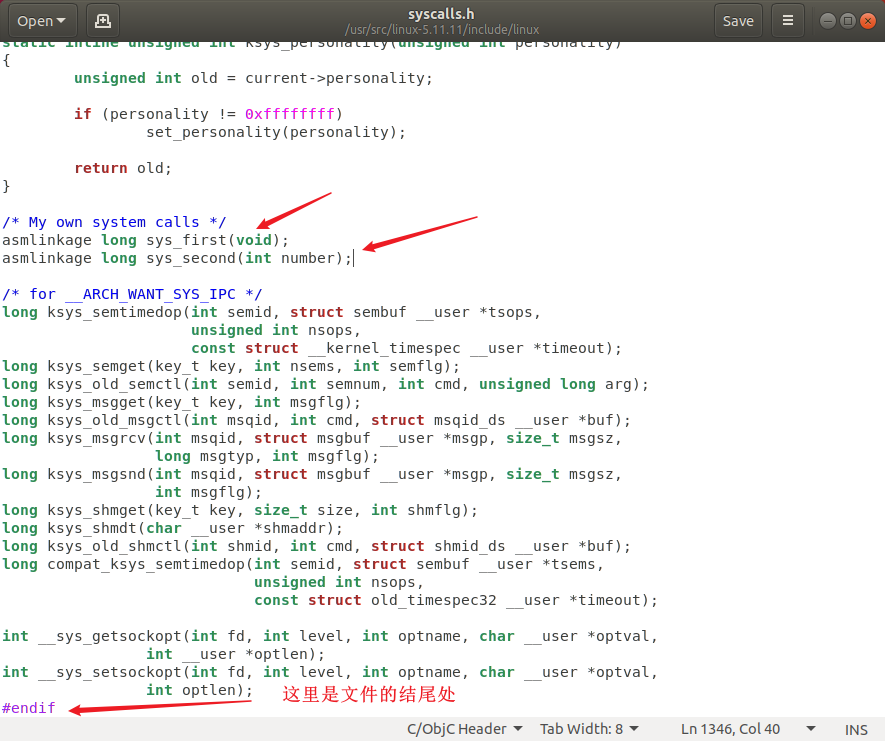
Task: Click the '__kernel_timespec __user *timeout' line
Action: [x=406, y=348]
